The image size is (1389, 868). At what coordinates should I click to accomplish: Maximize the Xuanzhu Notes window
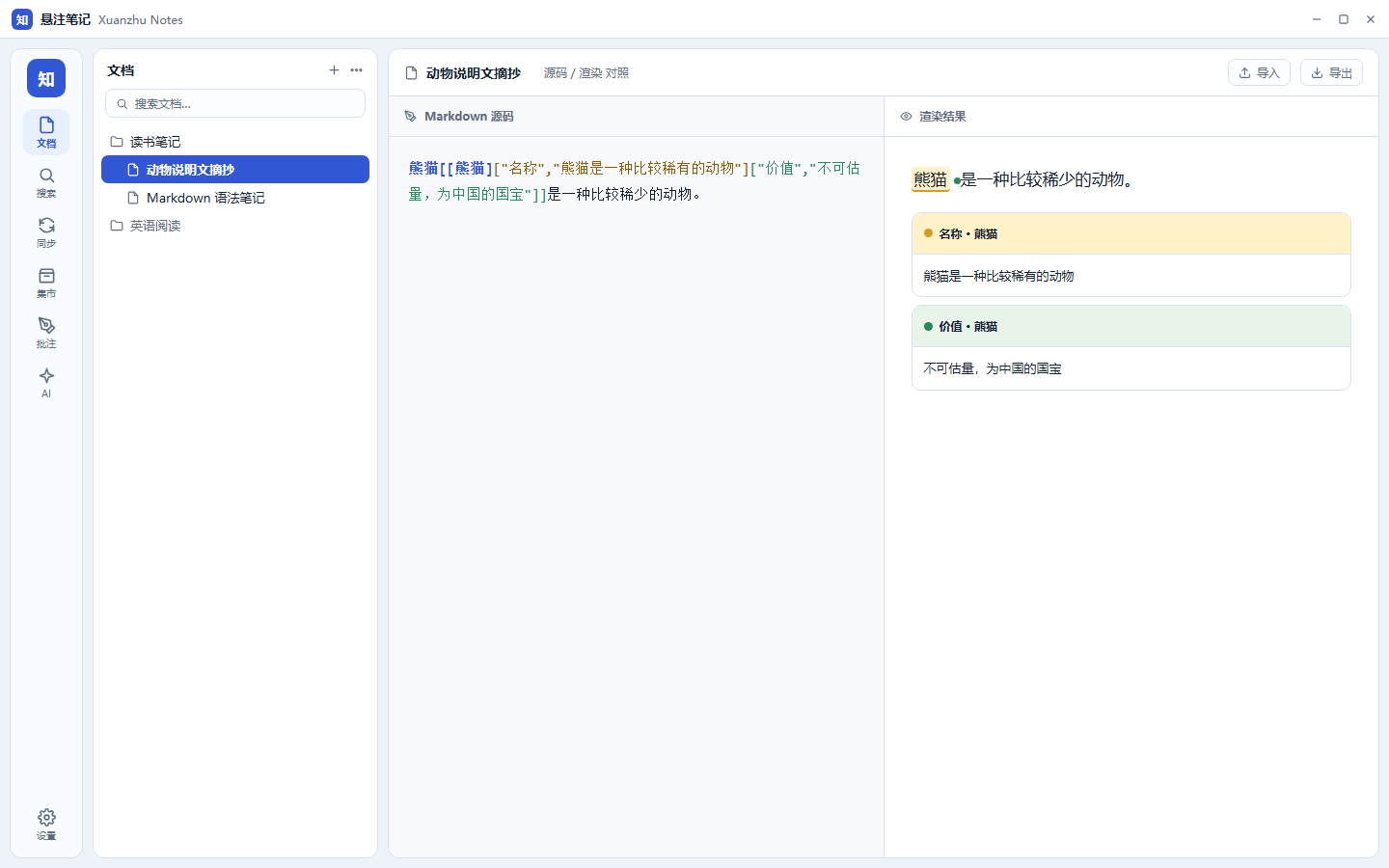(x=1344, y=19)
